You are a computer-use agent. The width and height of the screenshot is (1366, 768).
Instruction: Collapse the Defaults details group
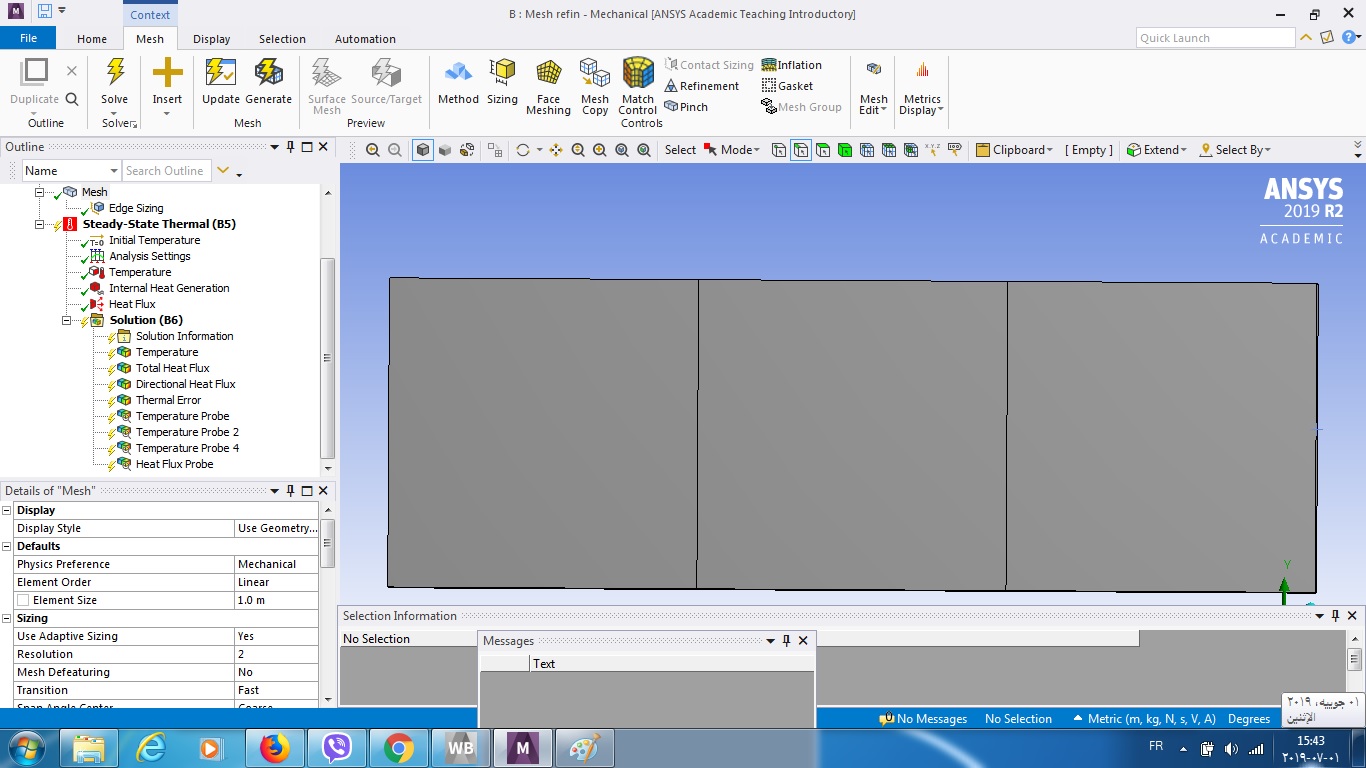[x=7, y=546]
